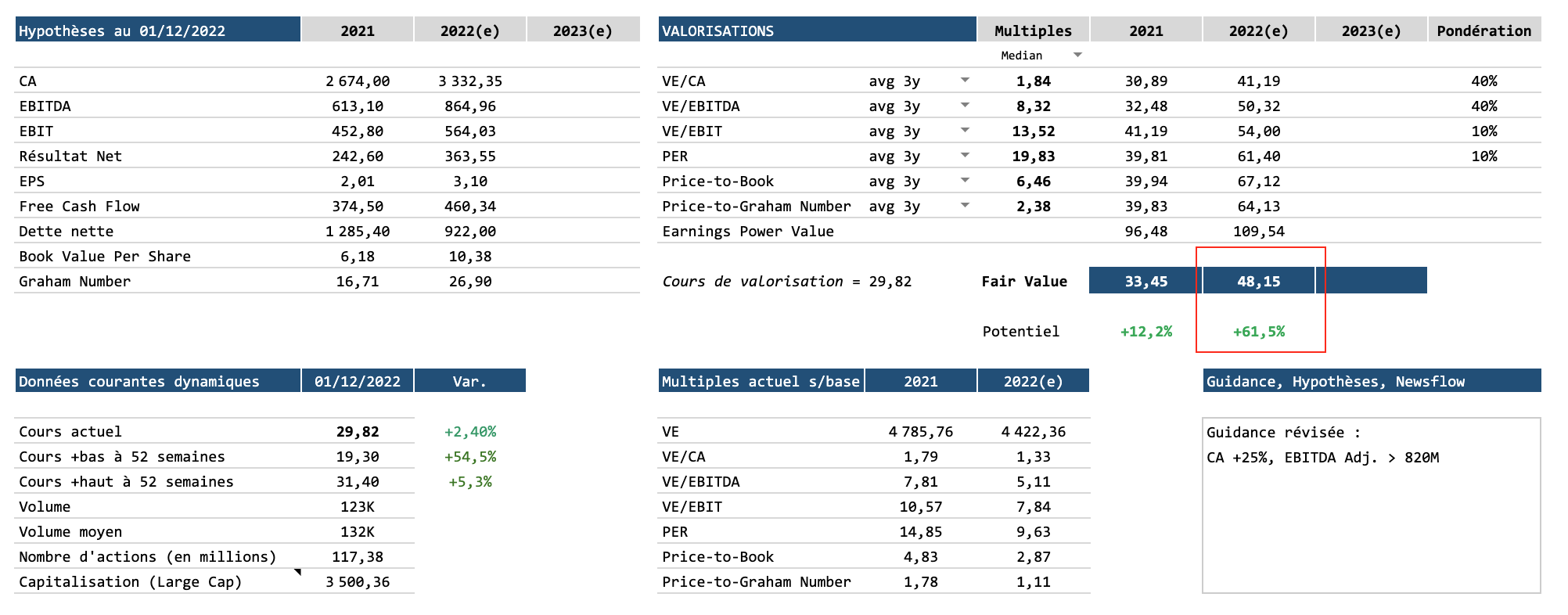This screenshot has width=1568, height=615.
Task: Click the Hypothèses au 01/12/2022 header
Action: coord(157,31)
